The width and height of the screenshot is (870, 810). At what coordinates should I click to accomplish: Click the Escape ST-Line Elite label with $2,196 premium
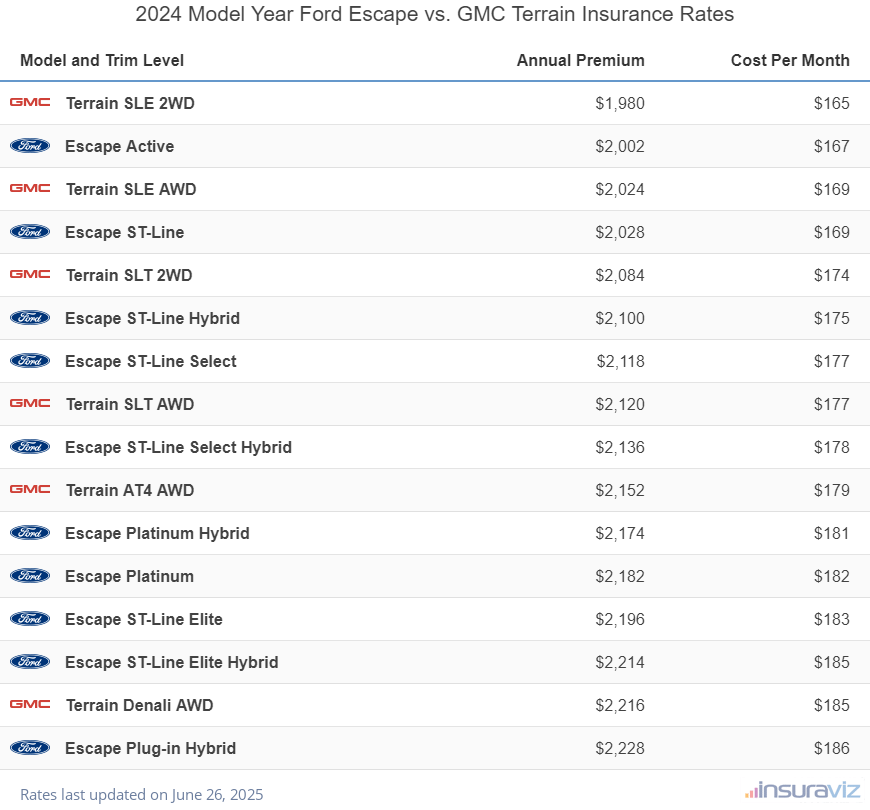144,619
